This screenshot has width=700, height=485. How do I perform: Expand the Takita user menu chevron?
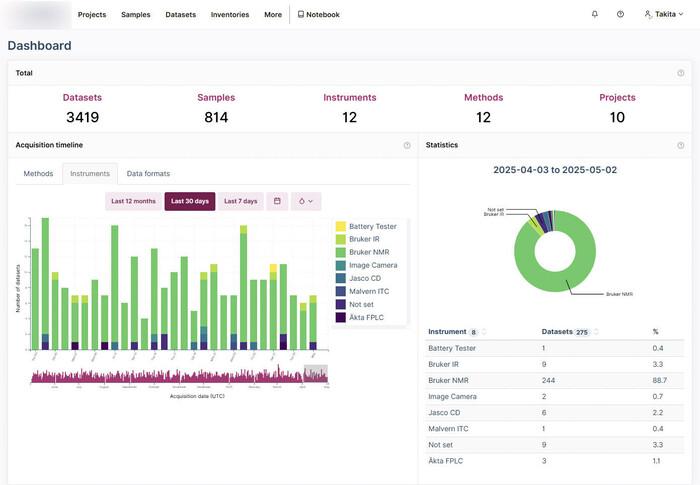(x=681, y=15)
